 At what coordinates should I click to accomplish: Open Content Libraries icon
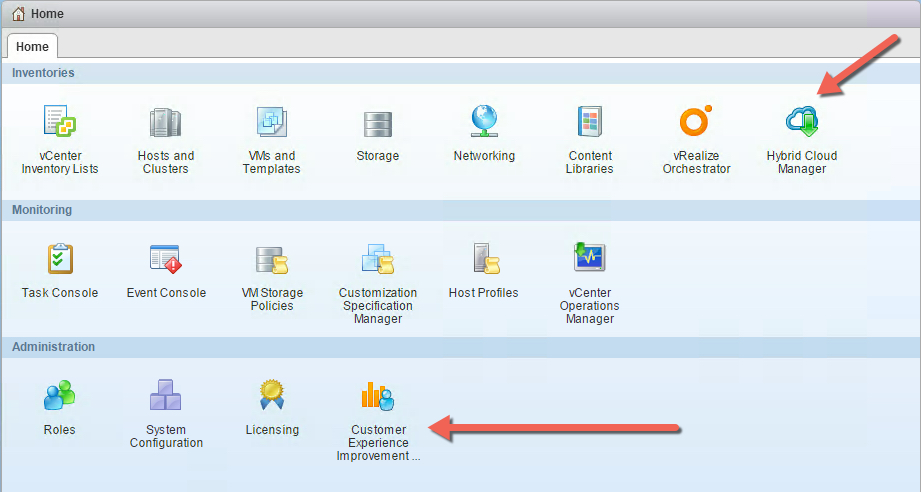[x=590, y=122]
